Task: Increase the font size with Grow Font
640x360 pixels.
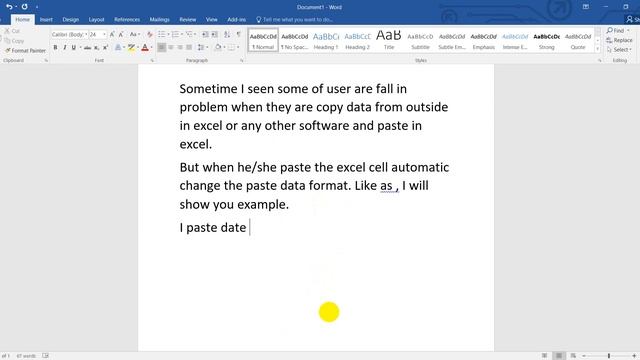Action: [x=112, y=35]
